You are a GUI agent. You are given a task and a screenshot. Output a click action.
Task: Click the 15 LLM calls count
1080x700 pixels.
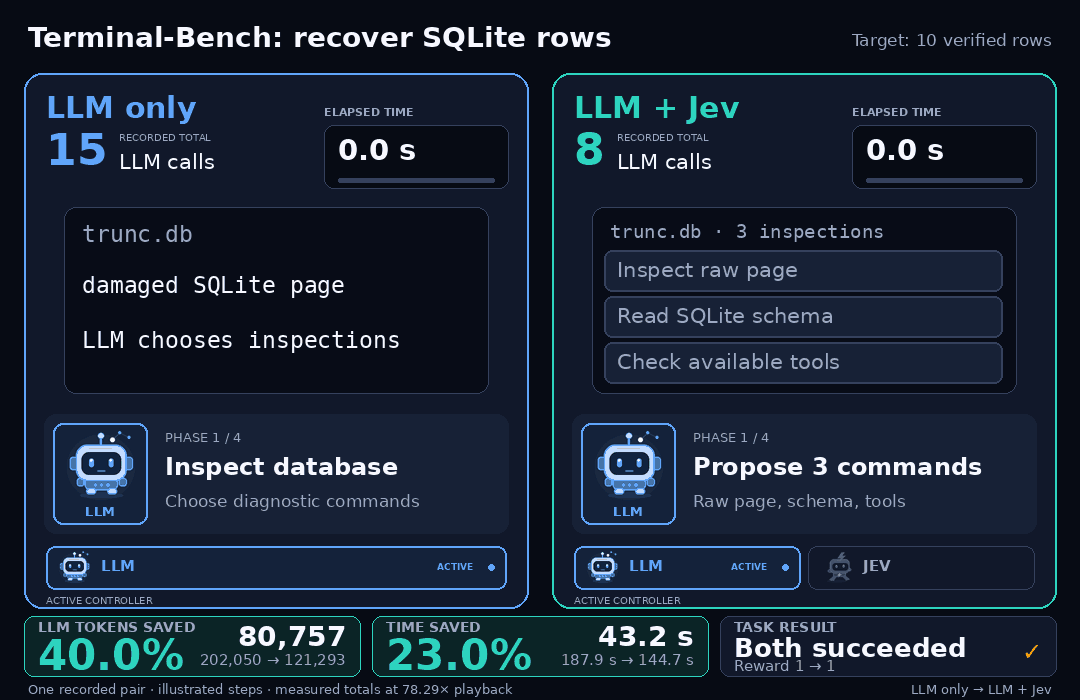pos(76,150)
